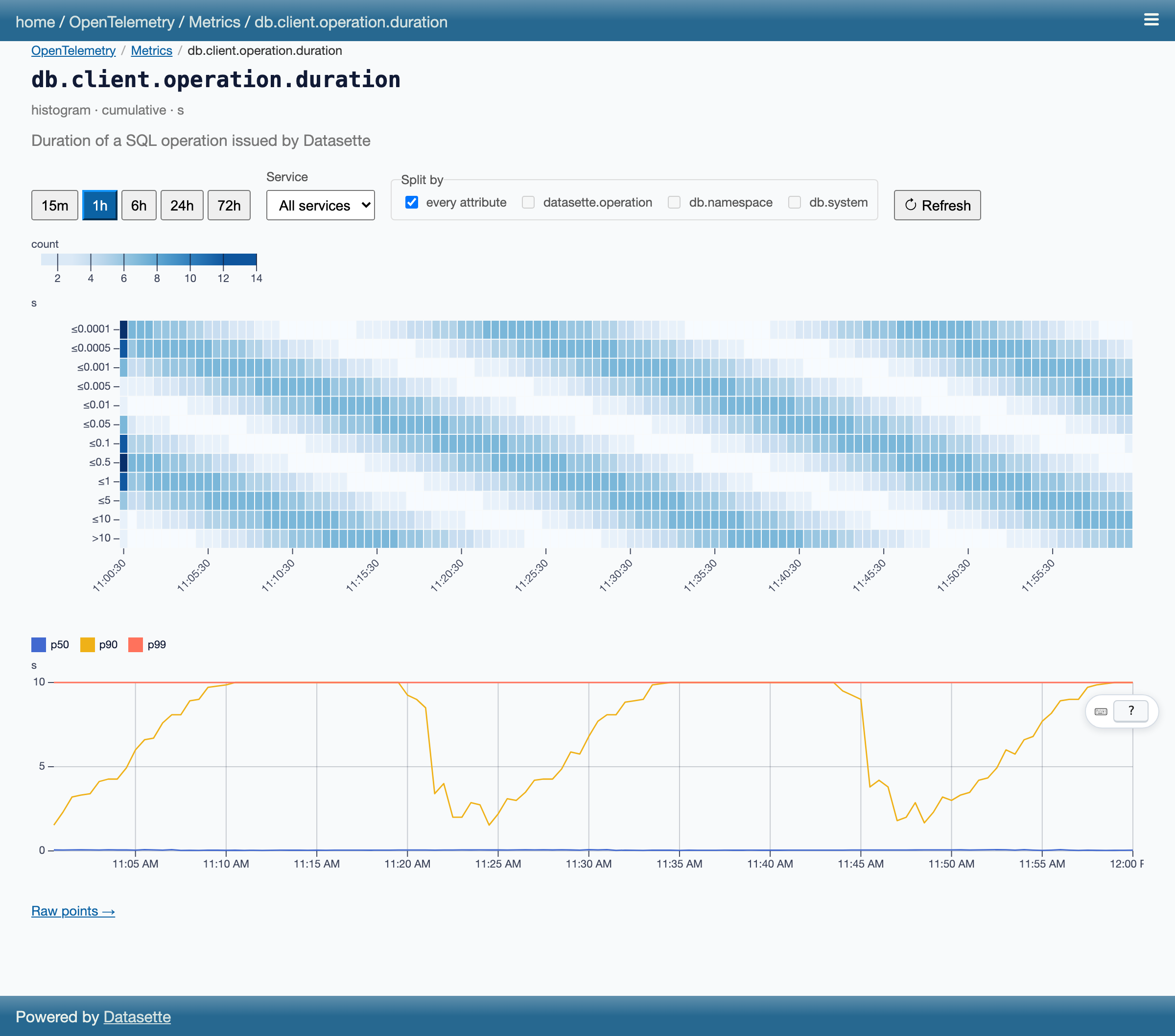Screen dimensions: 1175x1036
Task: Check the db.system checkbox
Action: point(795,202)
